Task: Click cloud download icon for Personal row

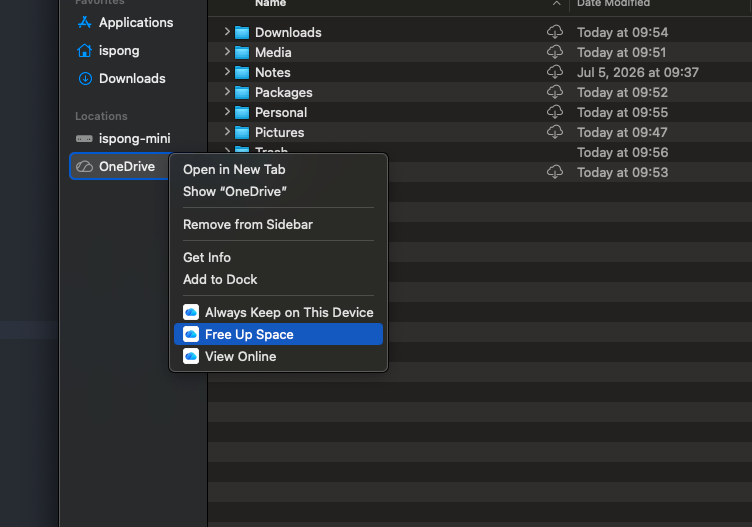Action: click(555, 112)
